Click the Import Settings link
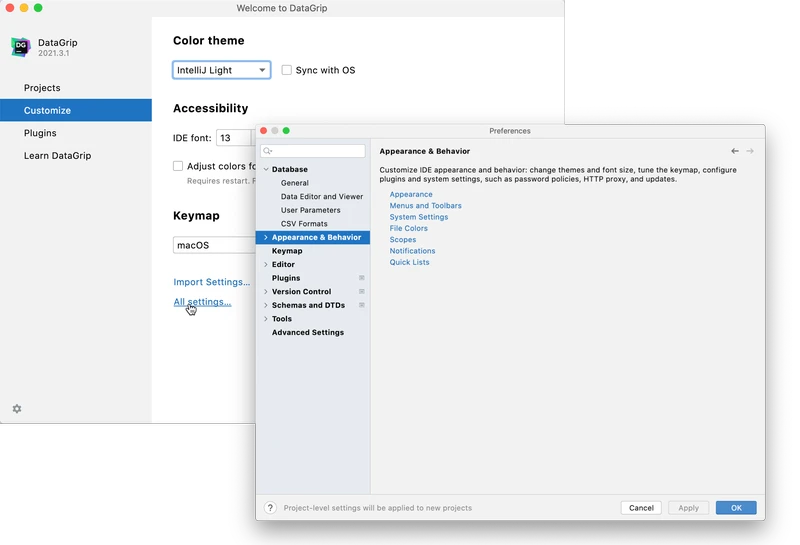Image resolution: width=800 pixels, height=545 pixels. click(x=212, y=282)
